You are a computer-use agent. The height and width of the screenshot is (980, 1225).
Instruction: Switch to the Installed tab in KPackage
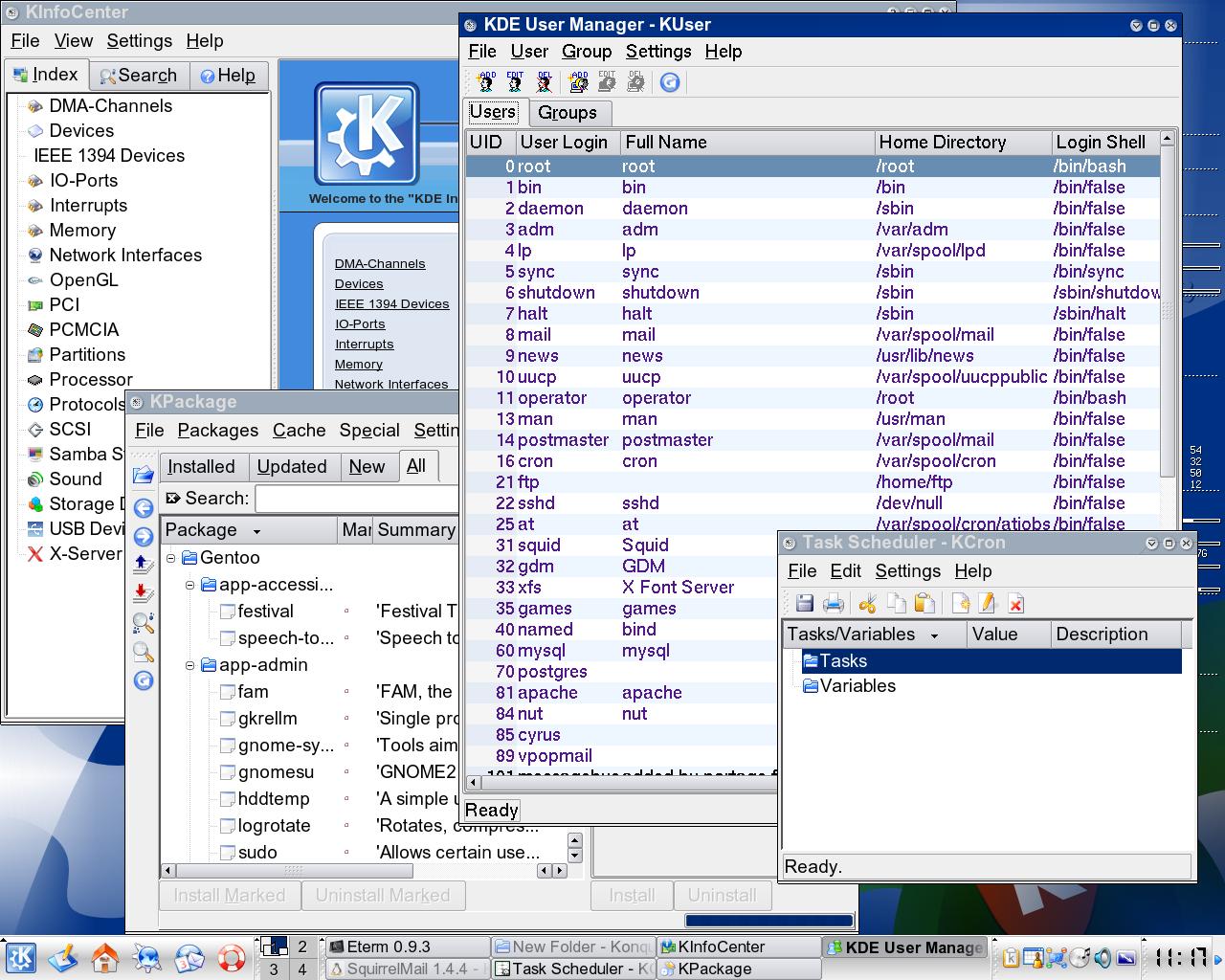click(x=201, y=466)
